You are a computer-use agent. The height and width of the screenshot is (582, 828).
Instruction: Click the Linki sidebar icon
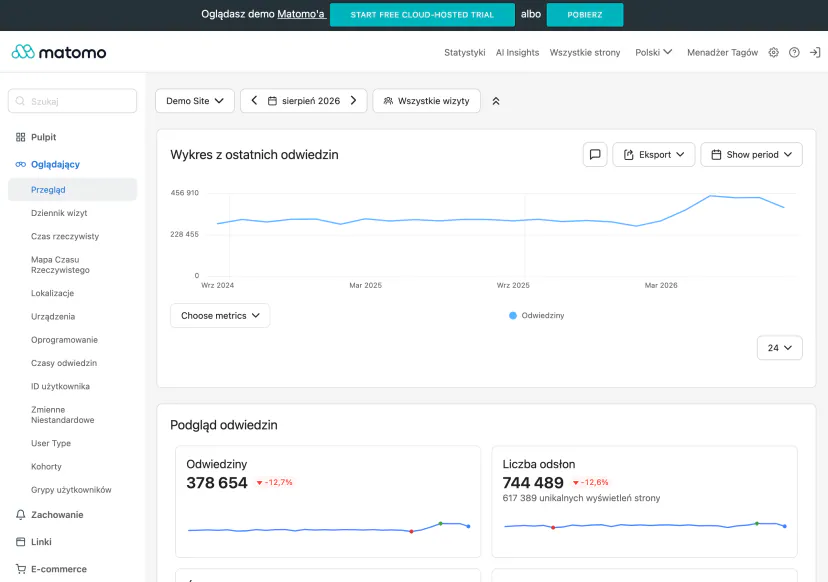(x=21, y=541)
